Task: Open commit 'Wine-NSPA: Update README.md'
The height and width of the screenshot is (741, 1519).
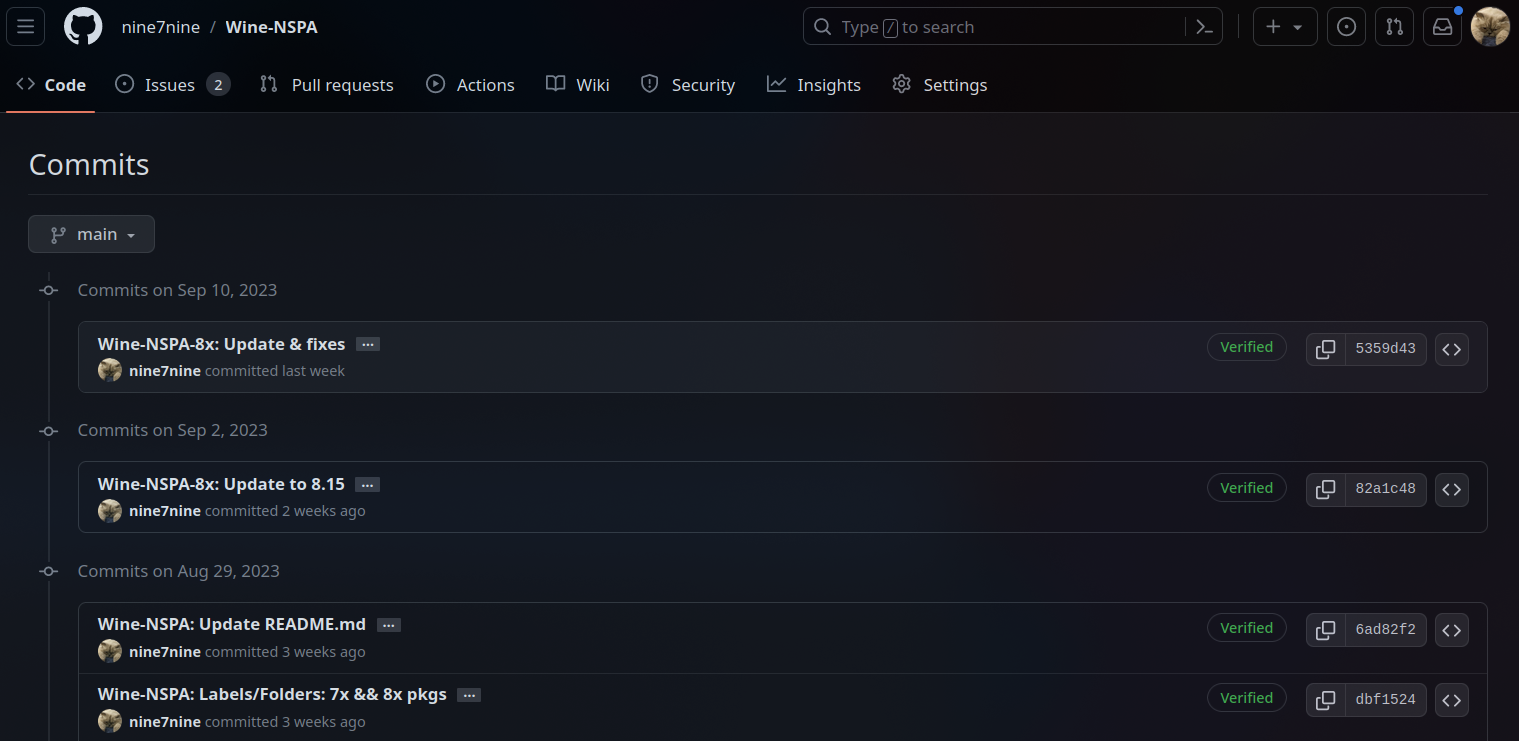Action: click(x=232, y=625)
